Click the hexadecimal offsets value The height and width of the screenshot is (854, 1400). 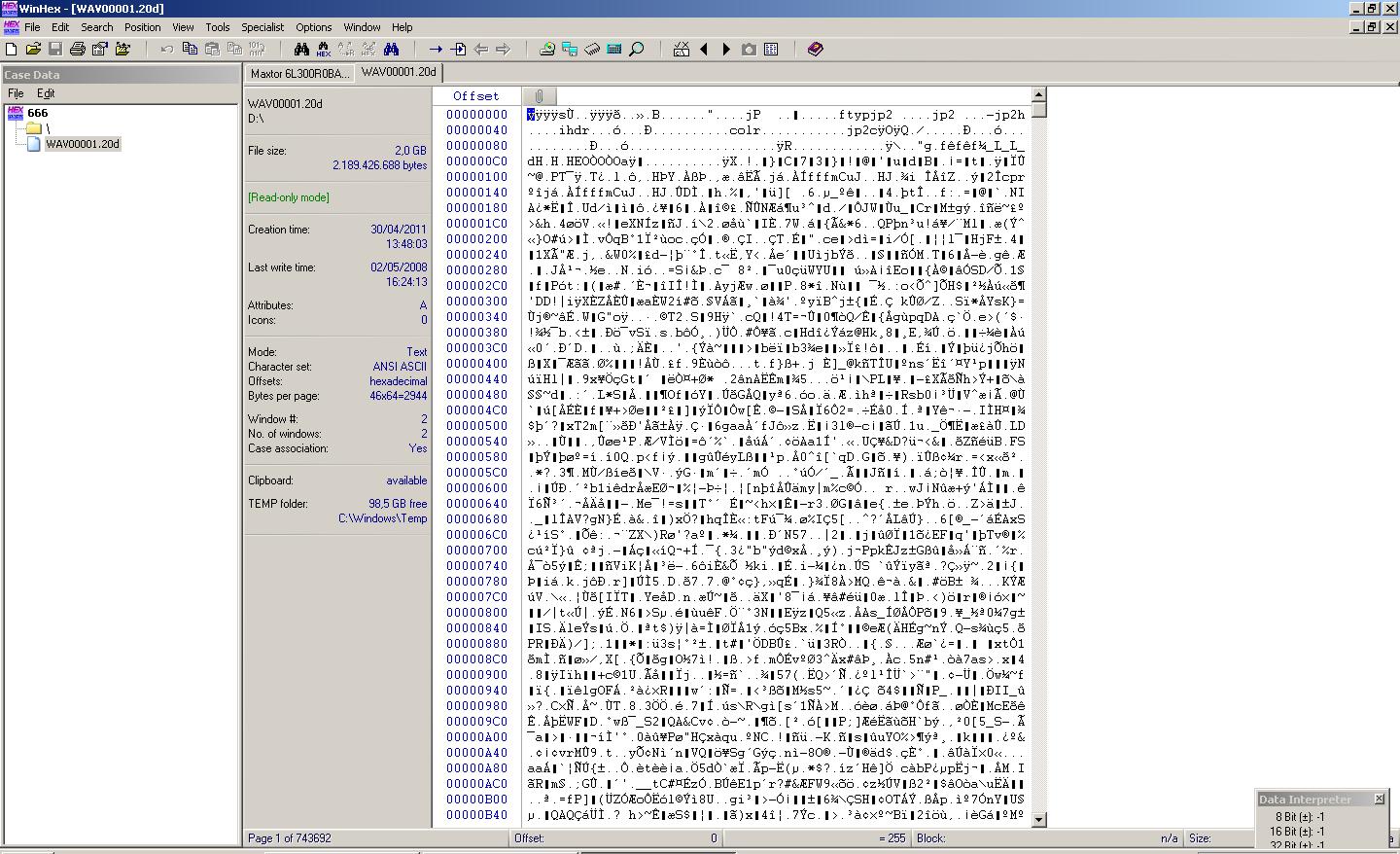point(398,381)
